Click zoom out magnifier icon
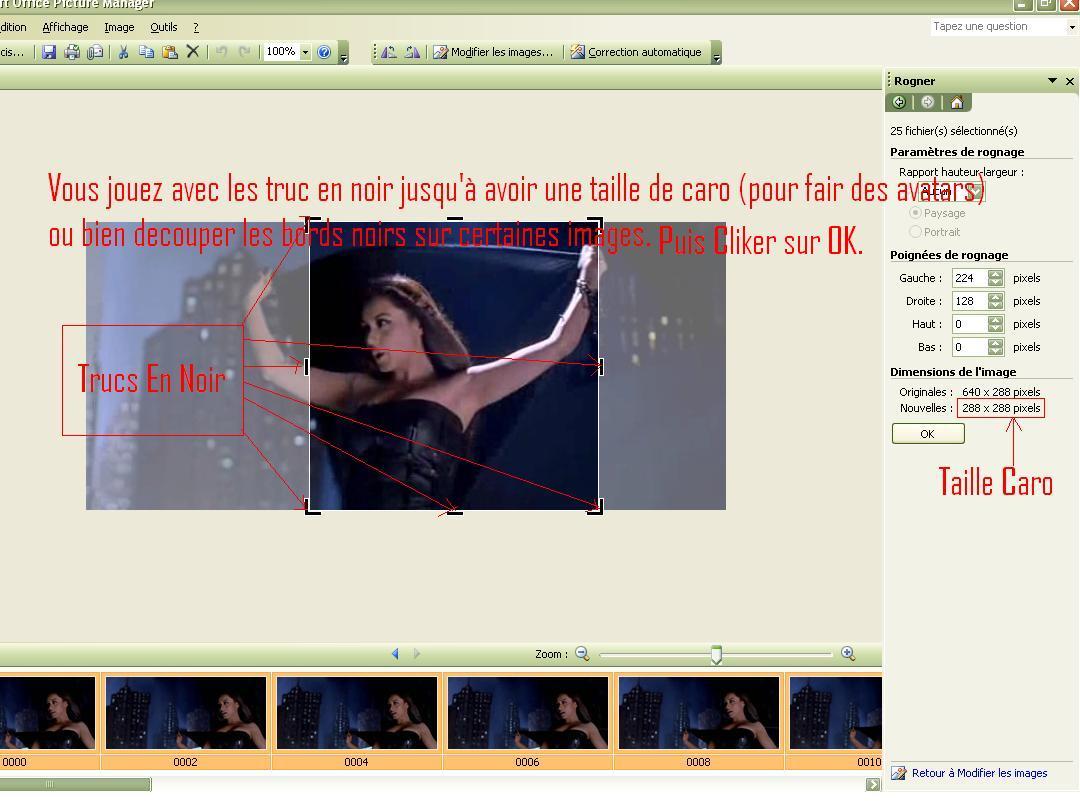The height and width of the screenshot is (801, 1080). [582, 653]
